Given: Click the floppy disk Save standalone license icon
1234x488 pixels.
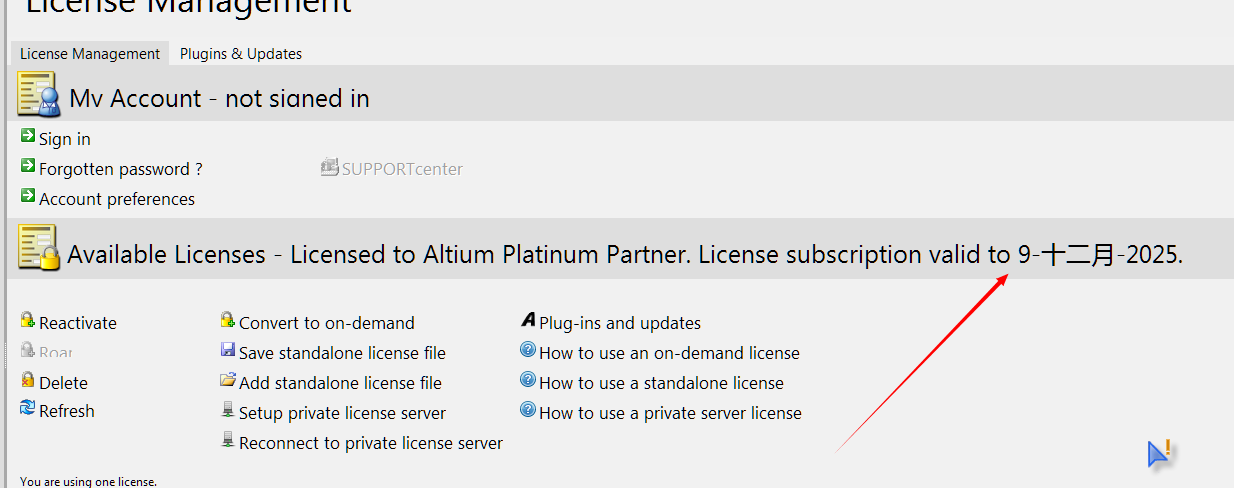Looking at the screenshot, I should (x=228, y=350).
